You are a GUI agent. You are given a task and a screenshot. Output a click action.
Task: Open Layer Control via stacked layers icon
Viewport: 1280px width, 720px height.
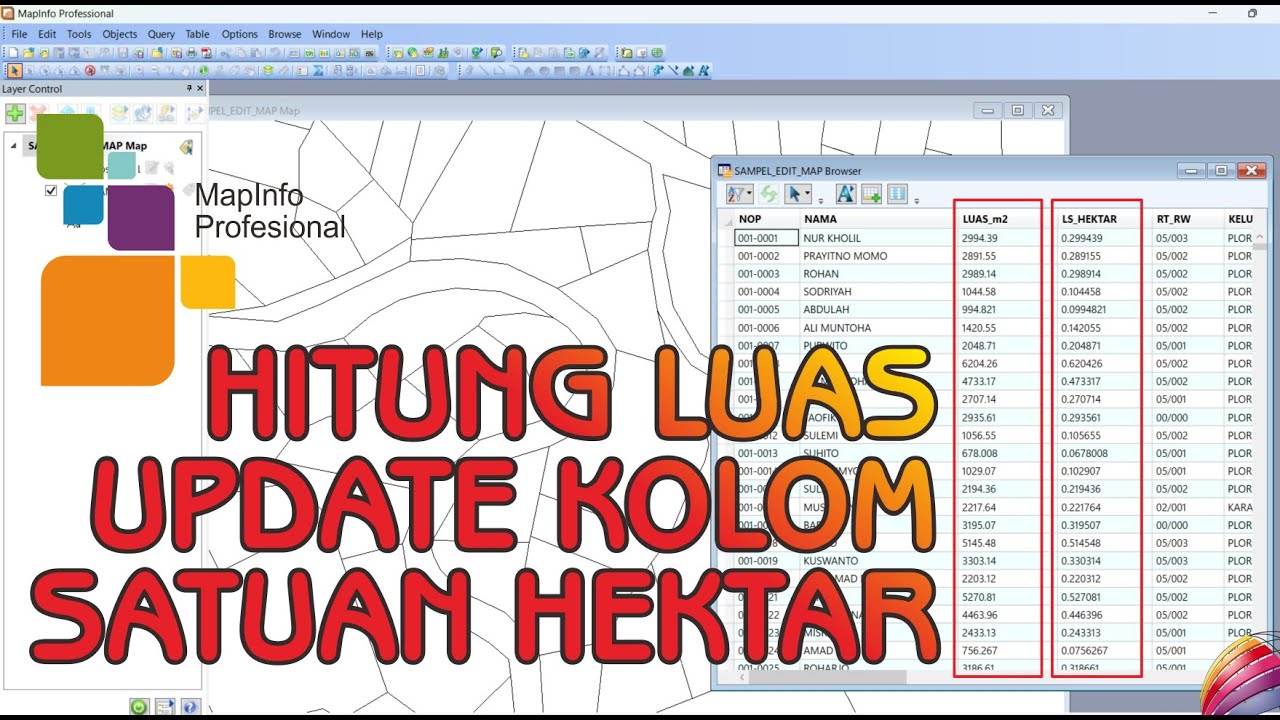(268, 70)
